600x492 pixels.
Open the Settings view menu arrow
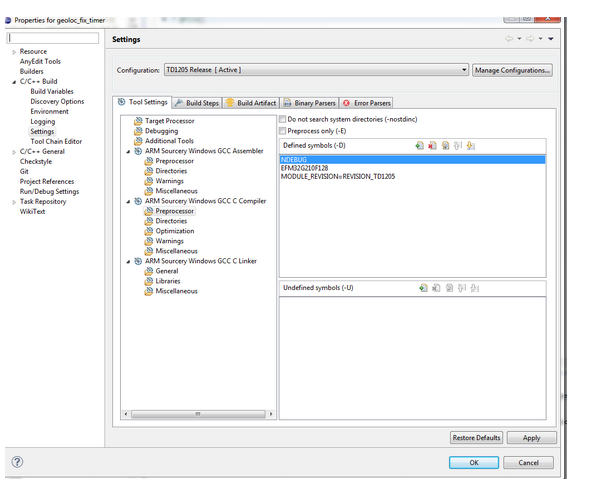pyautogui.click(x=551, y=39)
